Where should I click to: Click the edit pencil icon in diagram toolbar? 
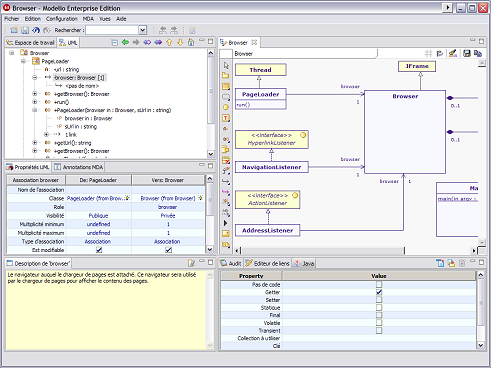tap(452, 53)
